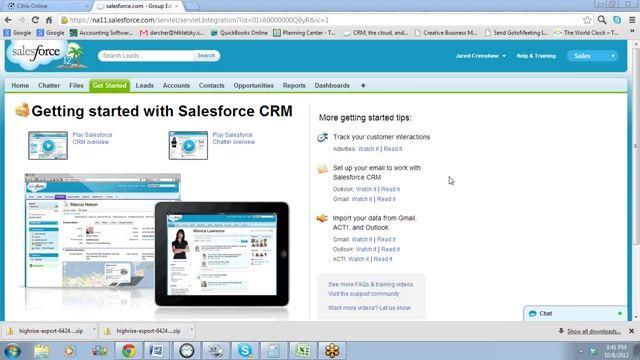Viewport: 640px width, 360px height.
Task: Open the Chrome menu icon
Action: tap(632, 20)
